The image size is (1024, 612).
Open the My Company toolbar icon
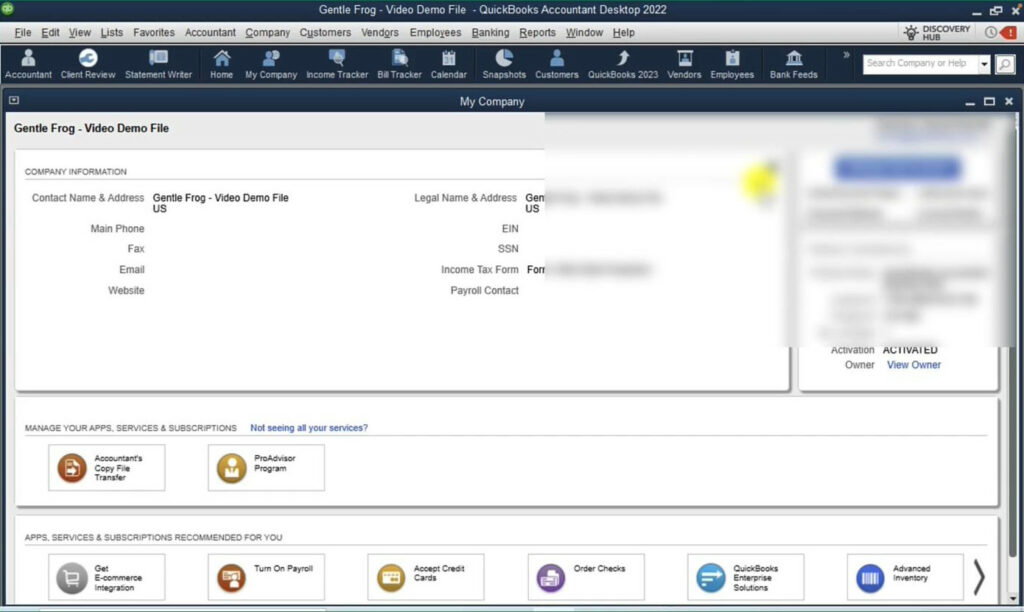(x=270, y=63)
